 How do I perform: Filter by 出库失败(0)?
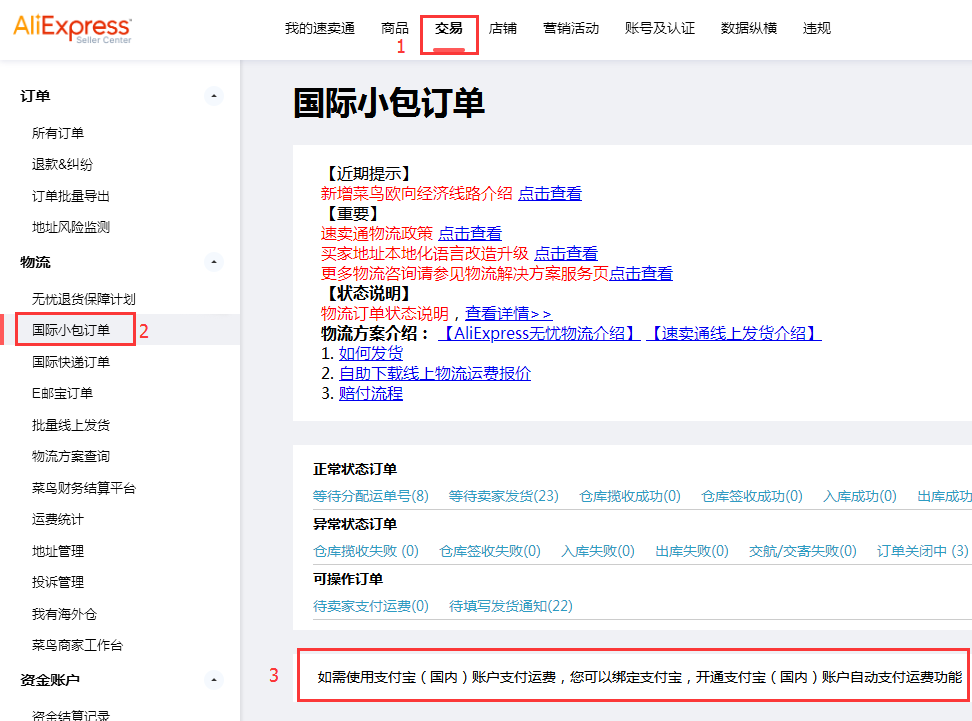pos(692,551)
